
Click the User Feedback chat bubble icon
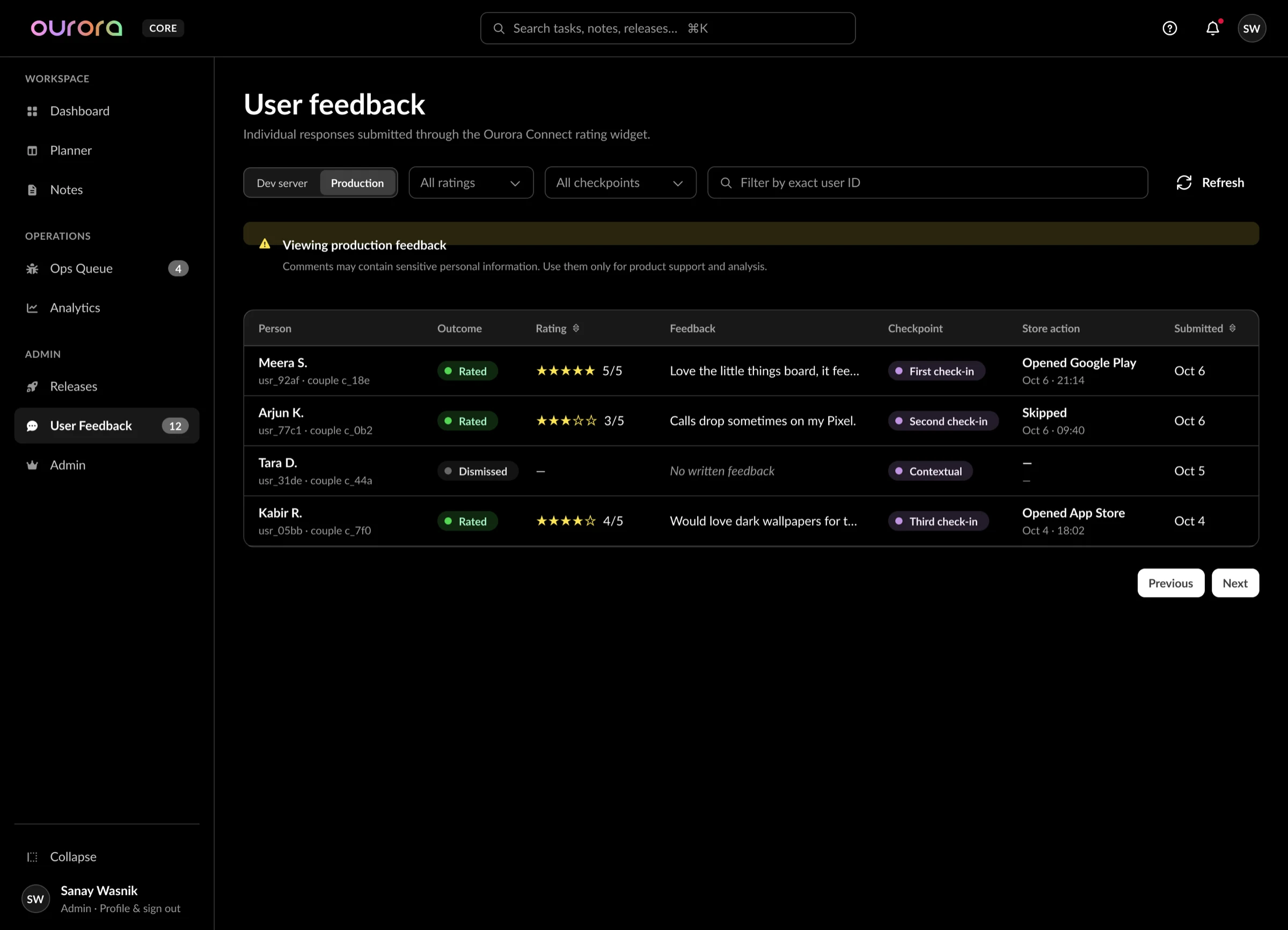point(32,426)
